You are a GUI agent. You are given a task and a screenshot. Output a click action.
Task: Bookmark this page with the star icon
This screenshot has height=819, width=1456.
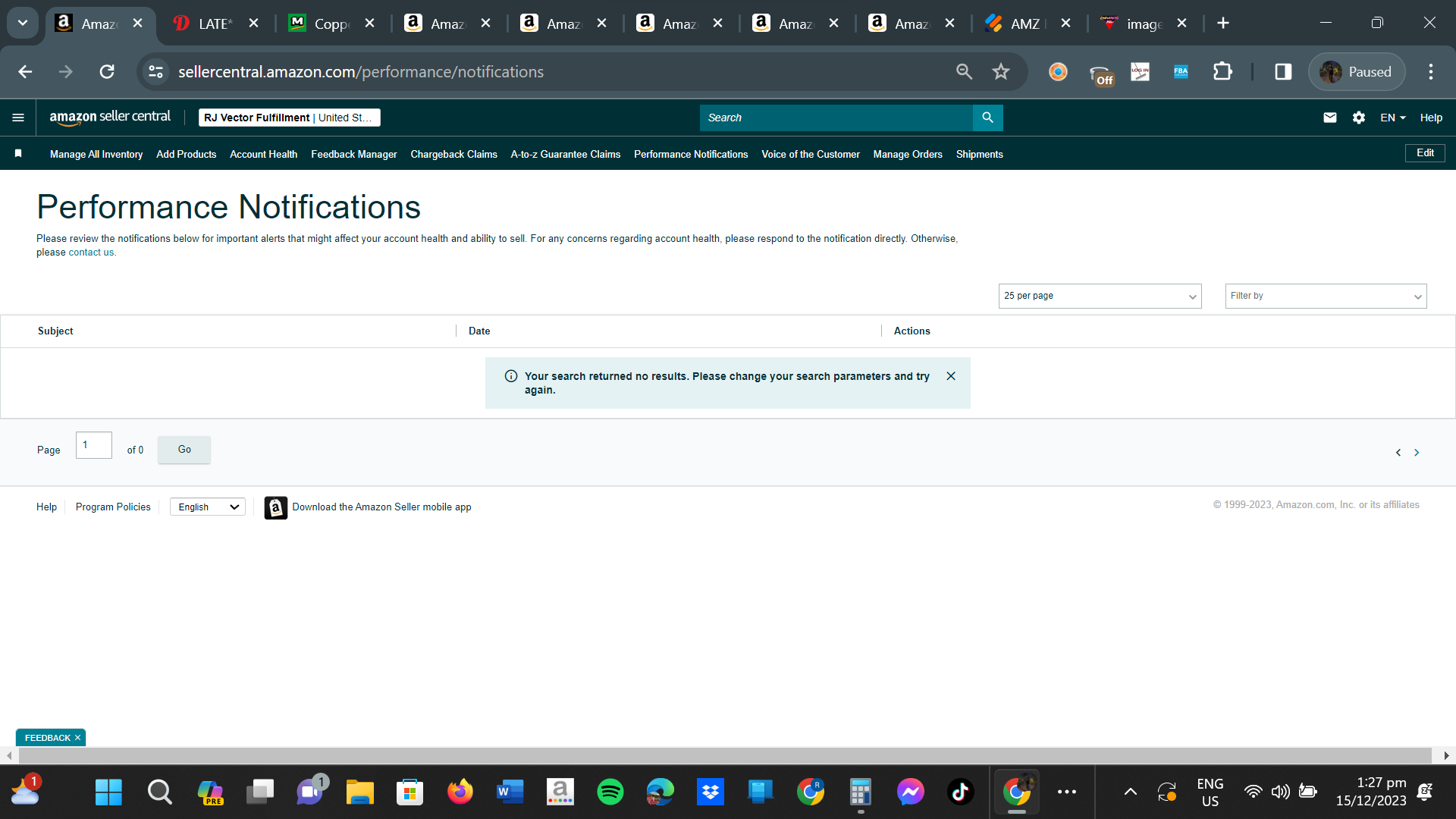(x=1001, y=72)
